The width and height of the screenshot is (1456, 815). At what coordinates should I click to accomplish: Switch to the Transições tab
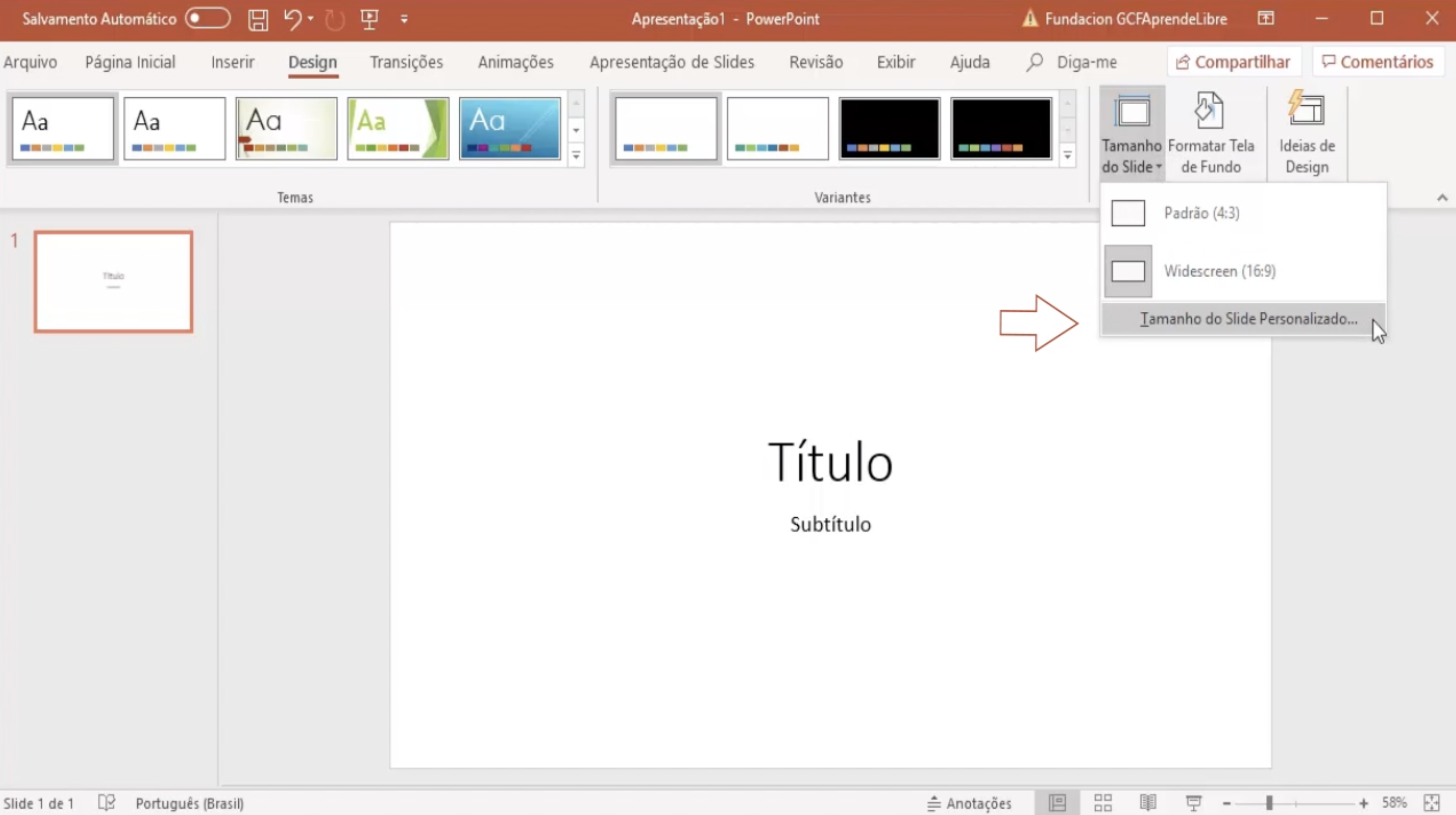pos(406,62)
